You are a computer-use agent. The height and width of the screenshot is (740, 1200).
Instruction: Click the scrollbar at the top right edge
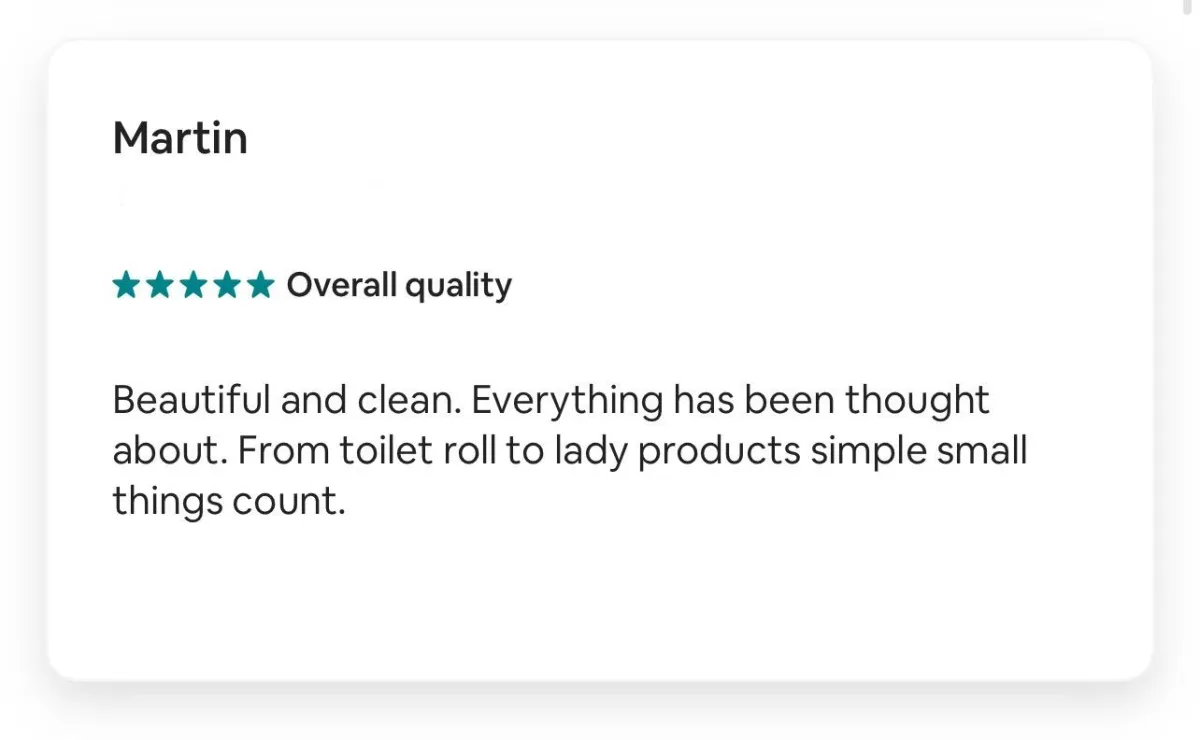[1187, 8]
